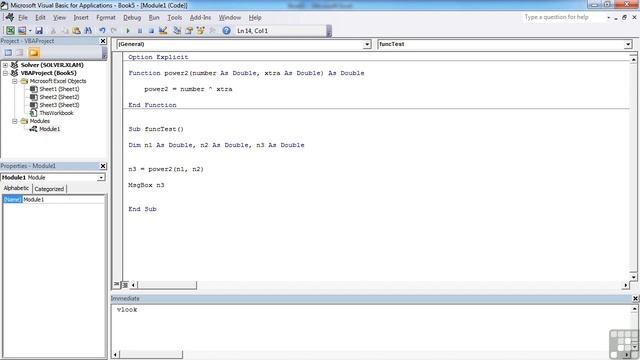Viewport: 640px width, 360px height.
Task: Open the funcTest procedure dropdown
Action: (628, 44)
